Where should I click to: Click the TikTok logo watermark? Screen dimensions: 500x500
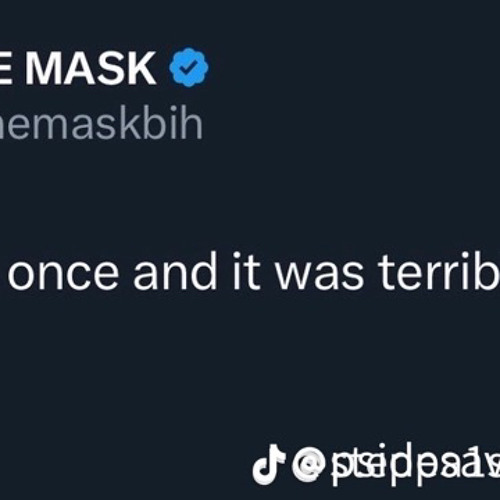pyautogui.click(x=269, y=464)
